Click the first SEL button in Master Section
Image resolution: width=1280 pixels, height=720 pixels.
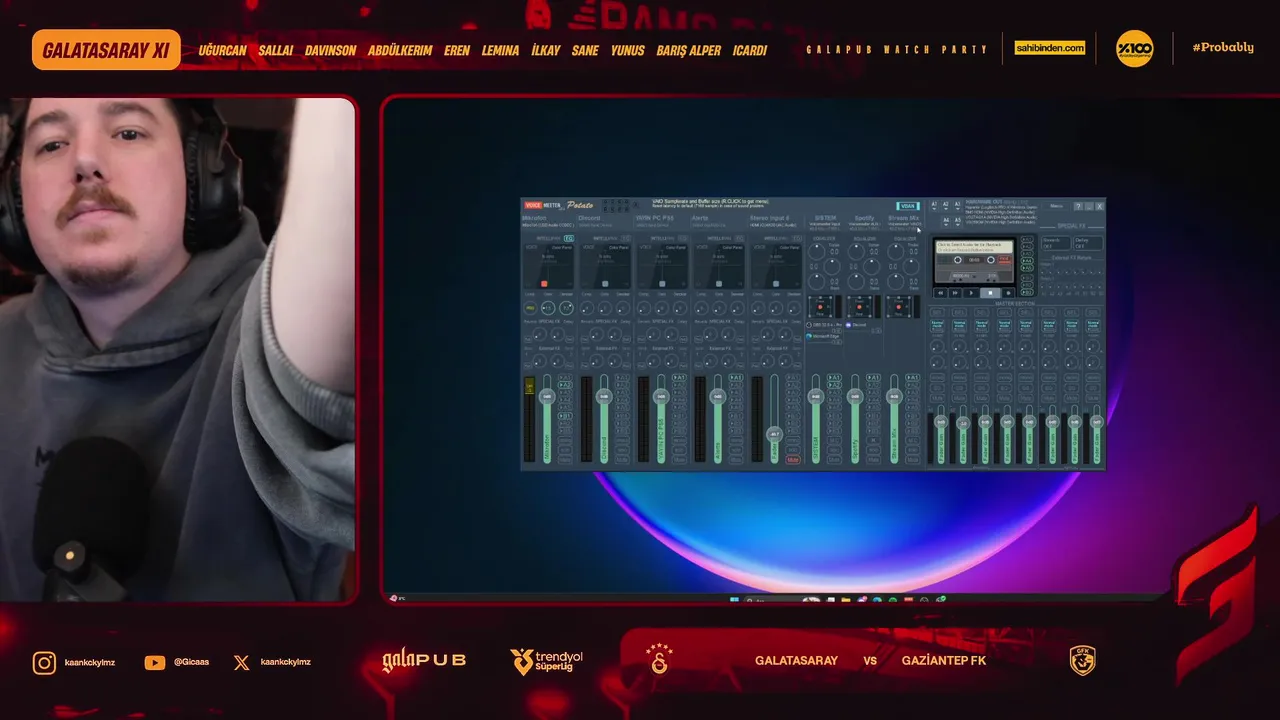click(937, 312)
